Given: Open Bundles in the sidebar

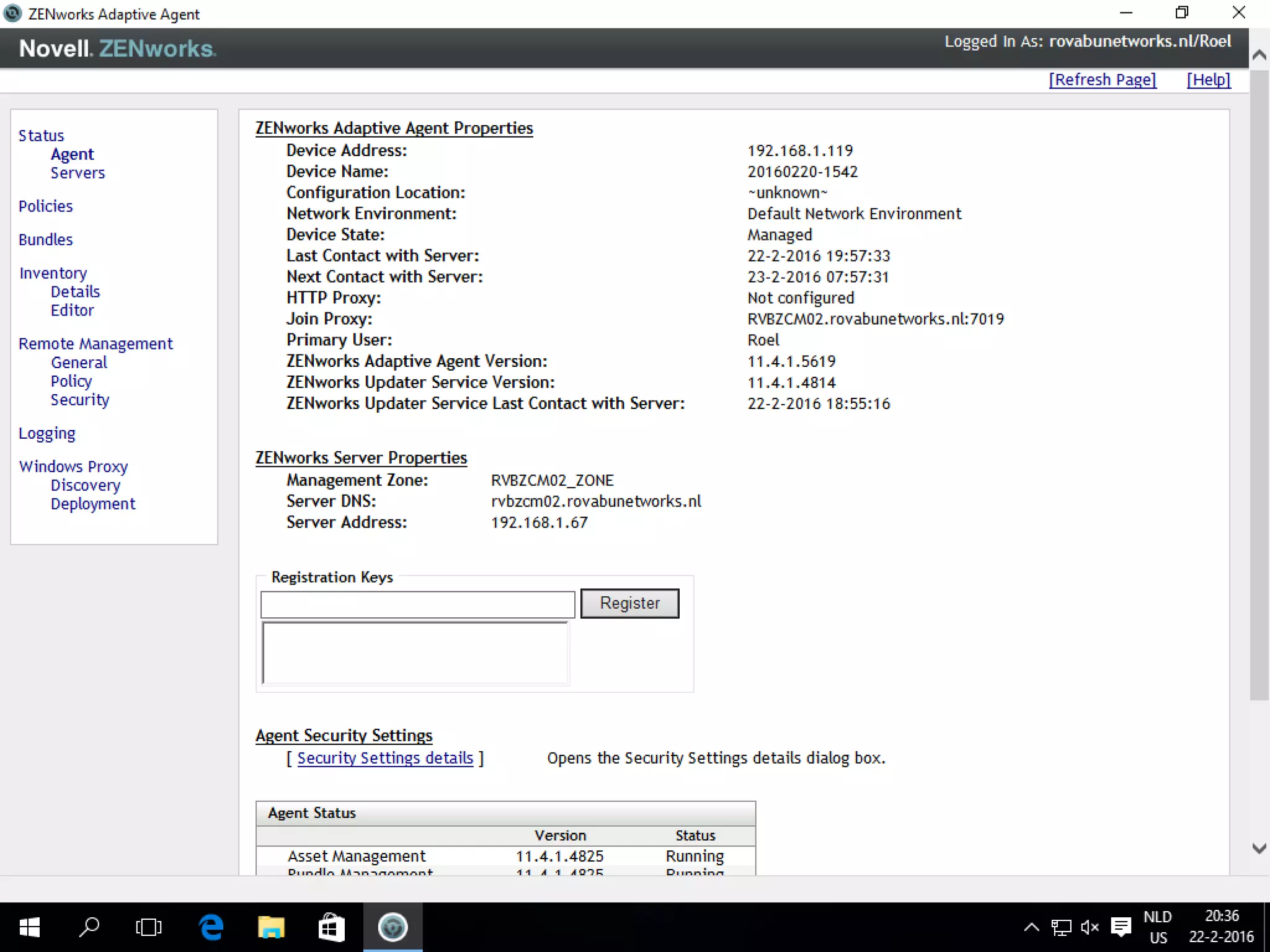Looking at the screenshot, I should pos(45,240).
